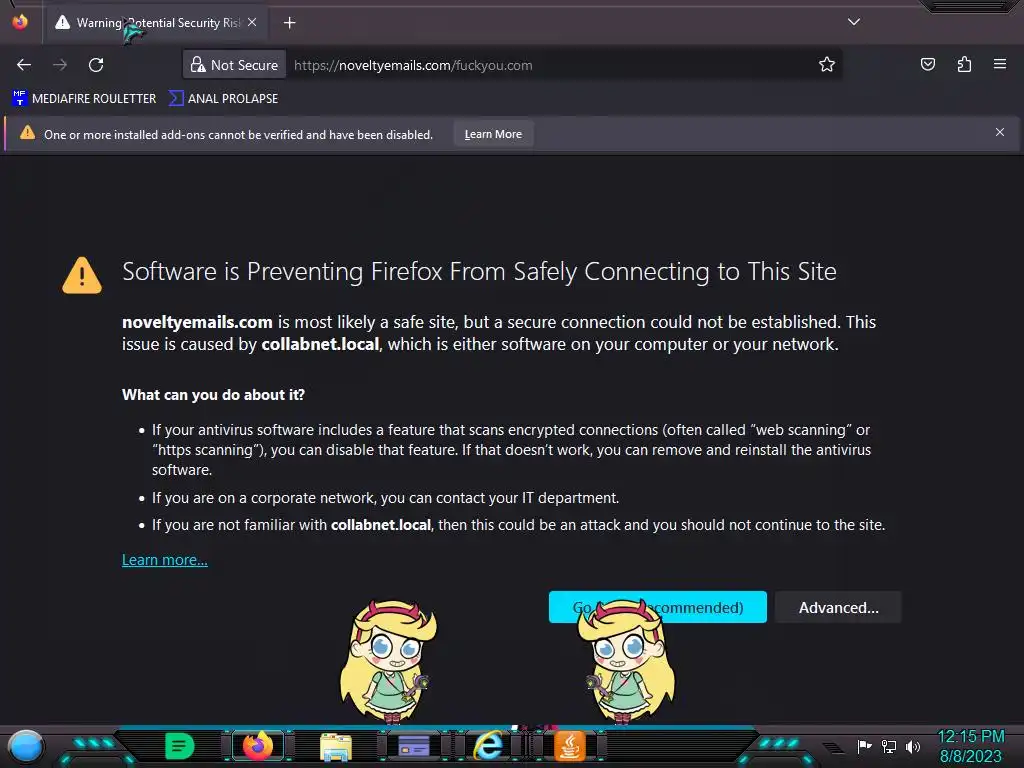The height and width of the screenshot is (768, 1024).
Task: Launch Internet Explorer from the taskbar
Action: [488, 746]
